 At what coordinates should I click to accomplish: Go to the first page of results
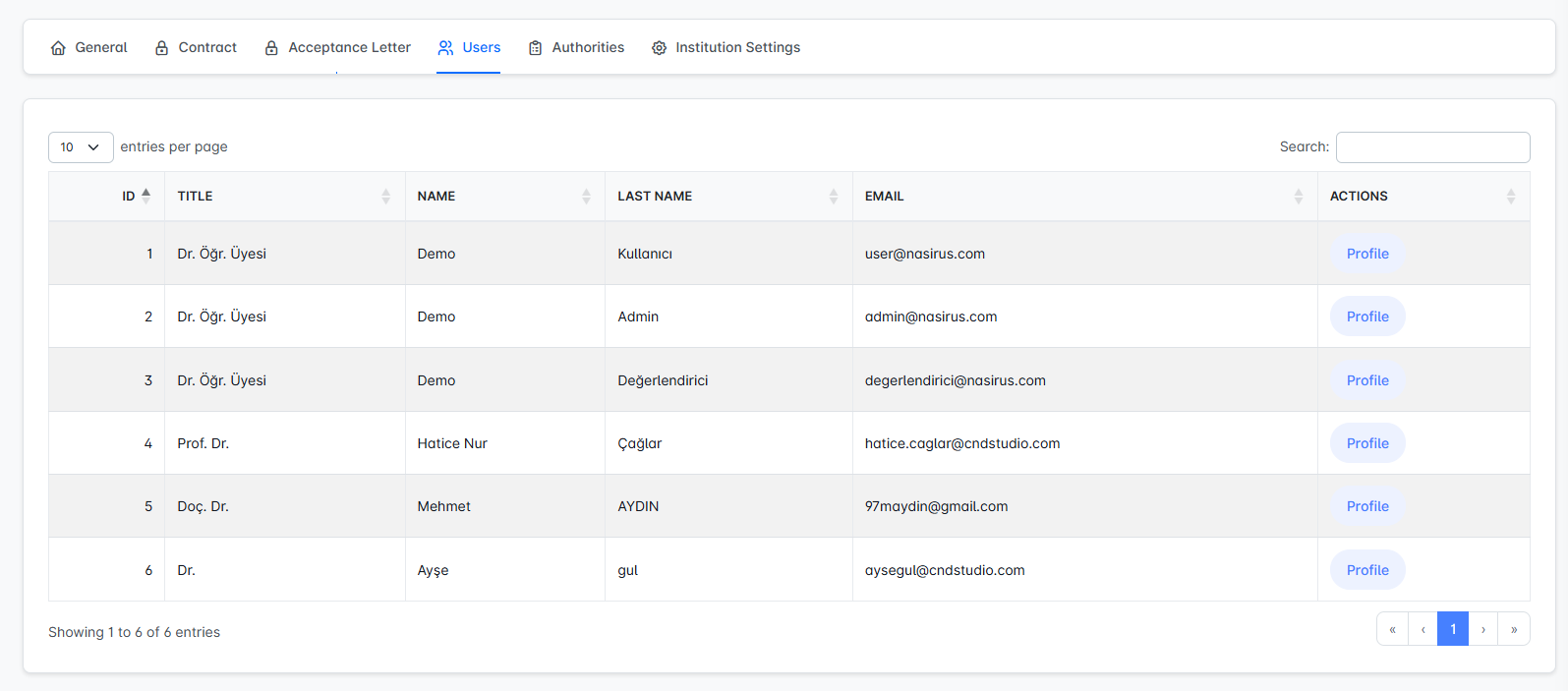1392,629
